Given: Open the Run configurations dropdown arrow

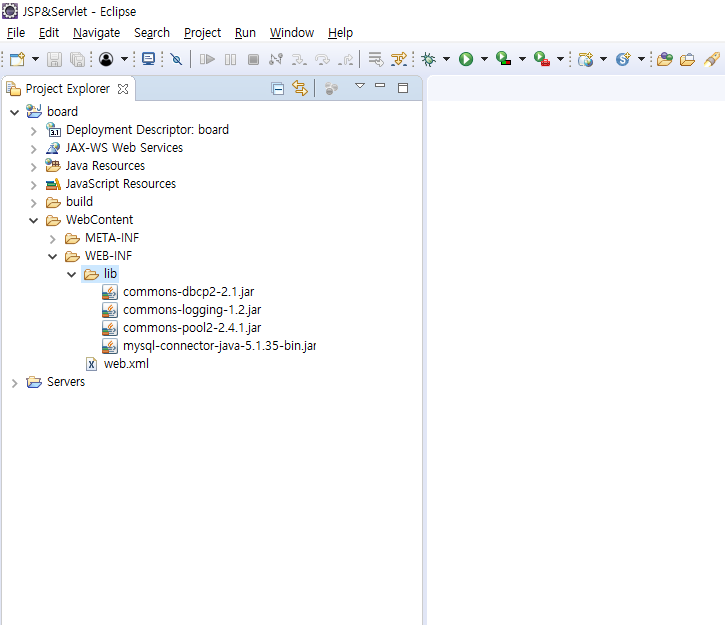Looking at the screenshot, I should click(484, 59).
